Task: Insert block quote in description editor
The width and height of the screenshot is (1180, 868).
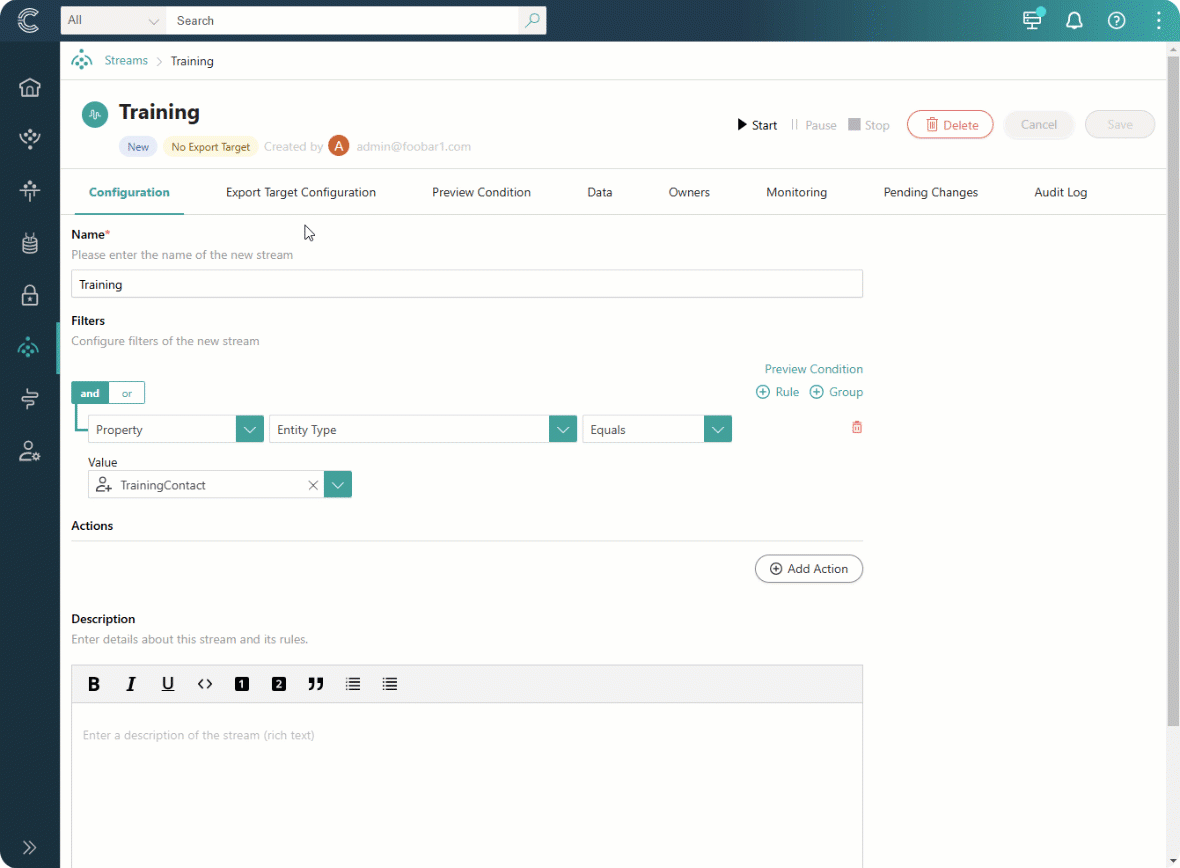Action: point(316,684)
